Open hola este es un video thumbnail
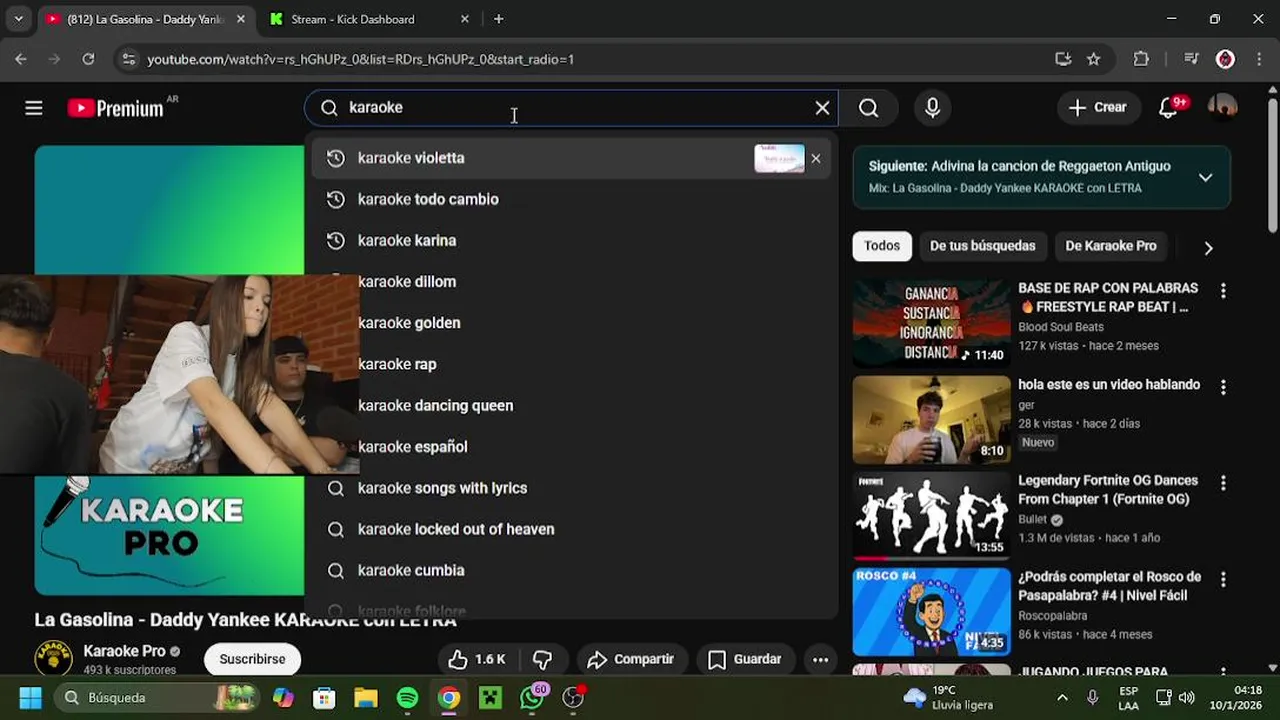This screenshot has height=720, width=1280. pos(932,420)
